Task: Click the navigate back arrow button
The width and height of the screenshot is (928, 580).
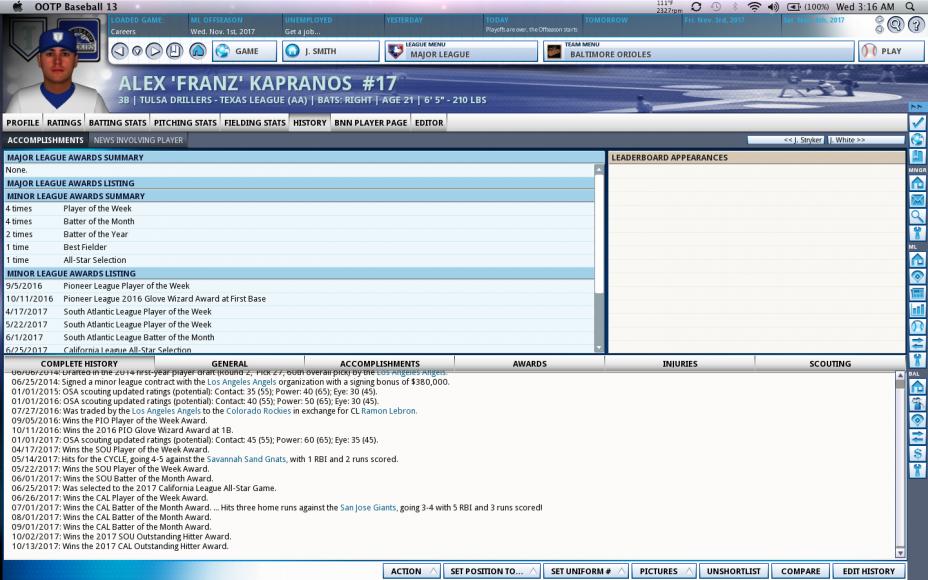Action: [x=120, y=51]
